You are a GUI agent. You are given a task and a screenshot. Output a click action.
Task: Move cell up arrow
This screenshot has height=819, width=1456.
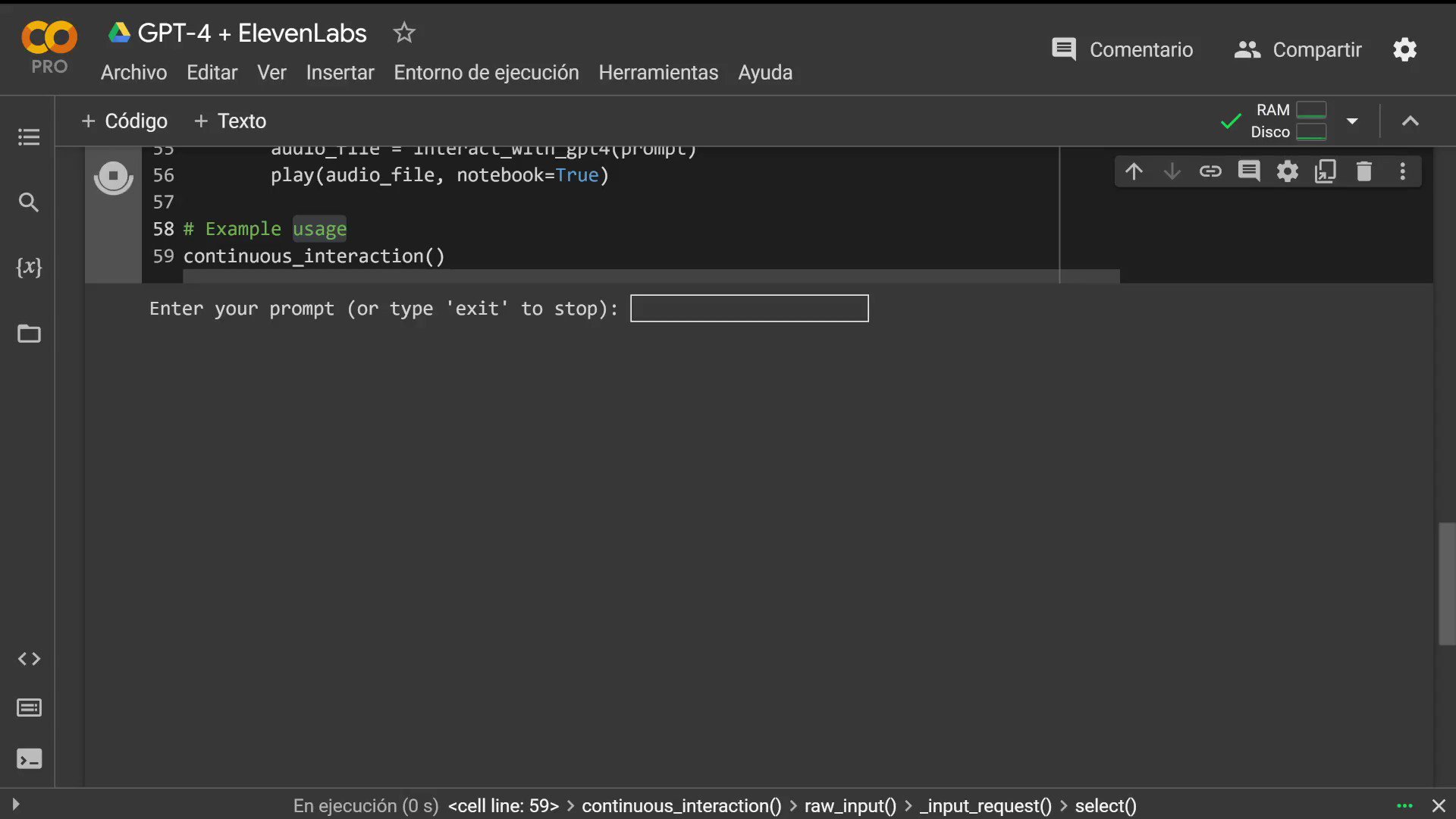click(1134, 171)
